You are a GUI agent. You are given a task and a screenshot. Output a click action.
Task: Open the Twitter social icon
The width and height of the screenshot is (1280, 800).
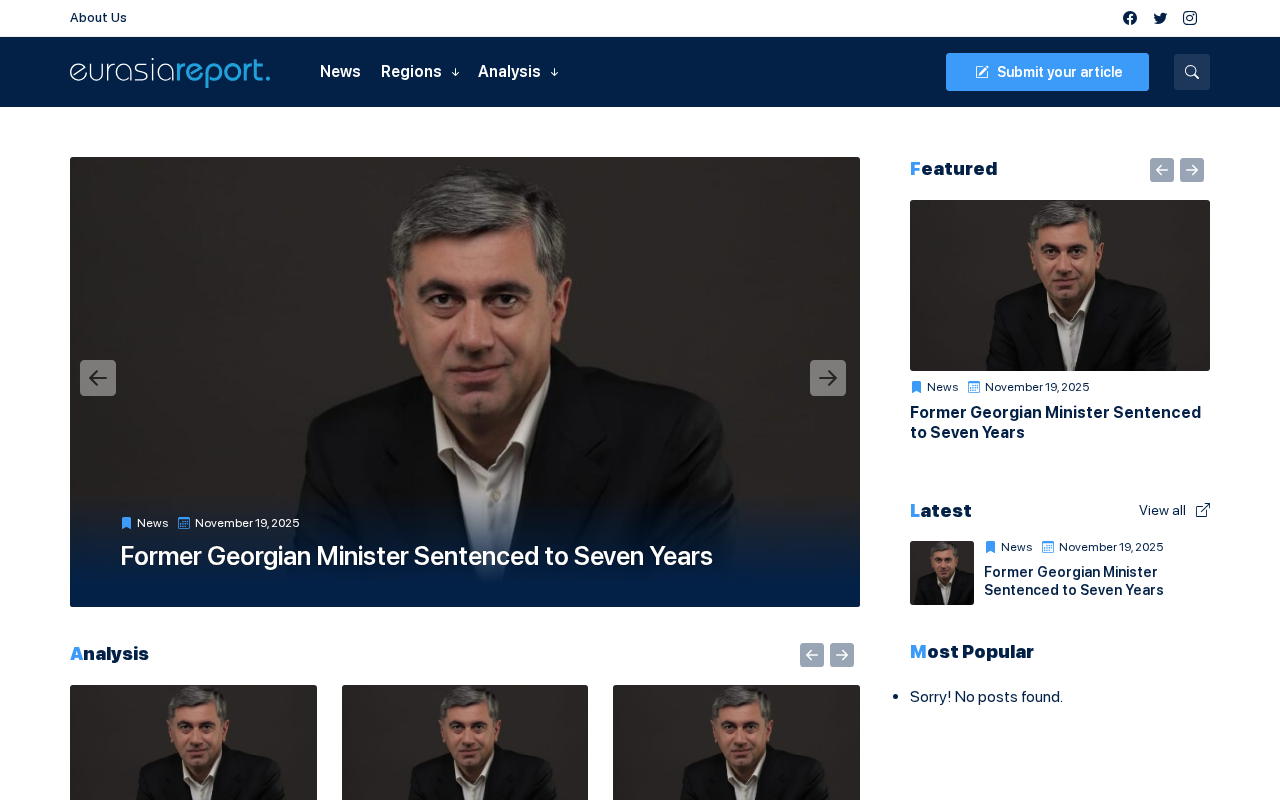click(1160, 18)
